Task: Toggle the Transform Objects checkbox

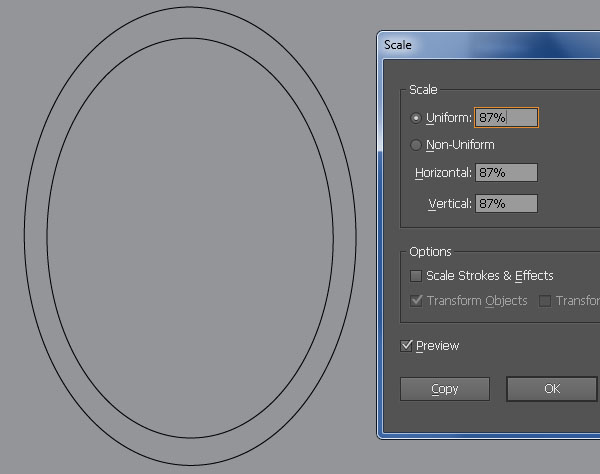Action: click(416, 301)
